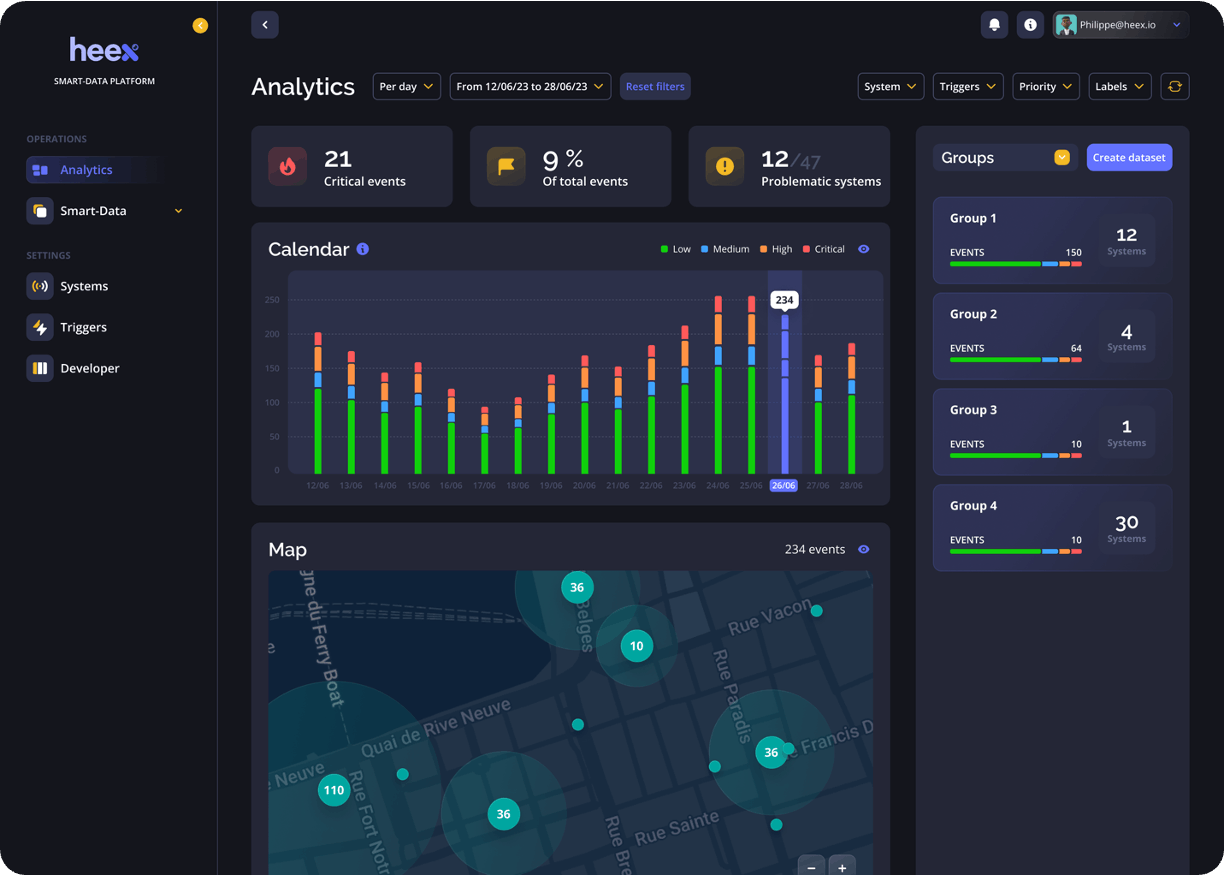
Task: Collapse sidebar with yellow arrow icon
Action: [x=200, y=26]
